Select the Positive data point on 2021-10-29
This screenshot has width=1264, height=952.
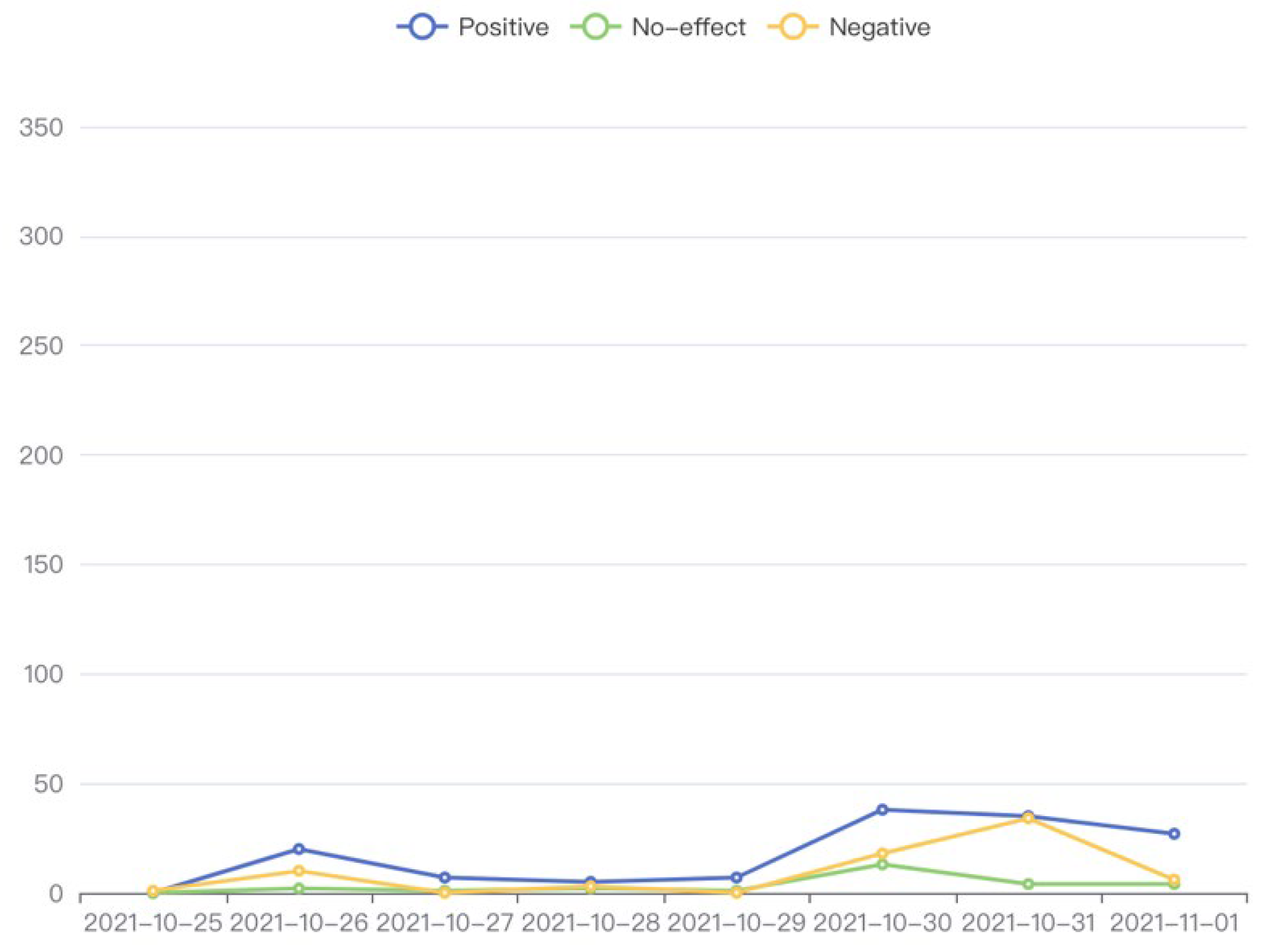point(736,878)
